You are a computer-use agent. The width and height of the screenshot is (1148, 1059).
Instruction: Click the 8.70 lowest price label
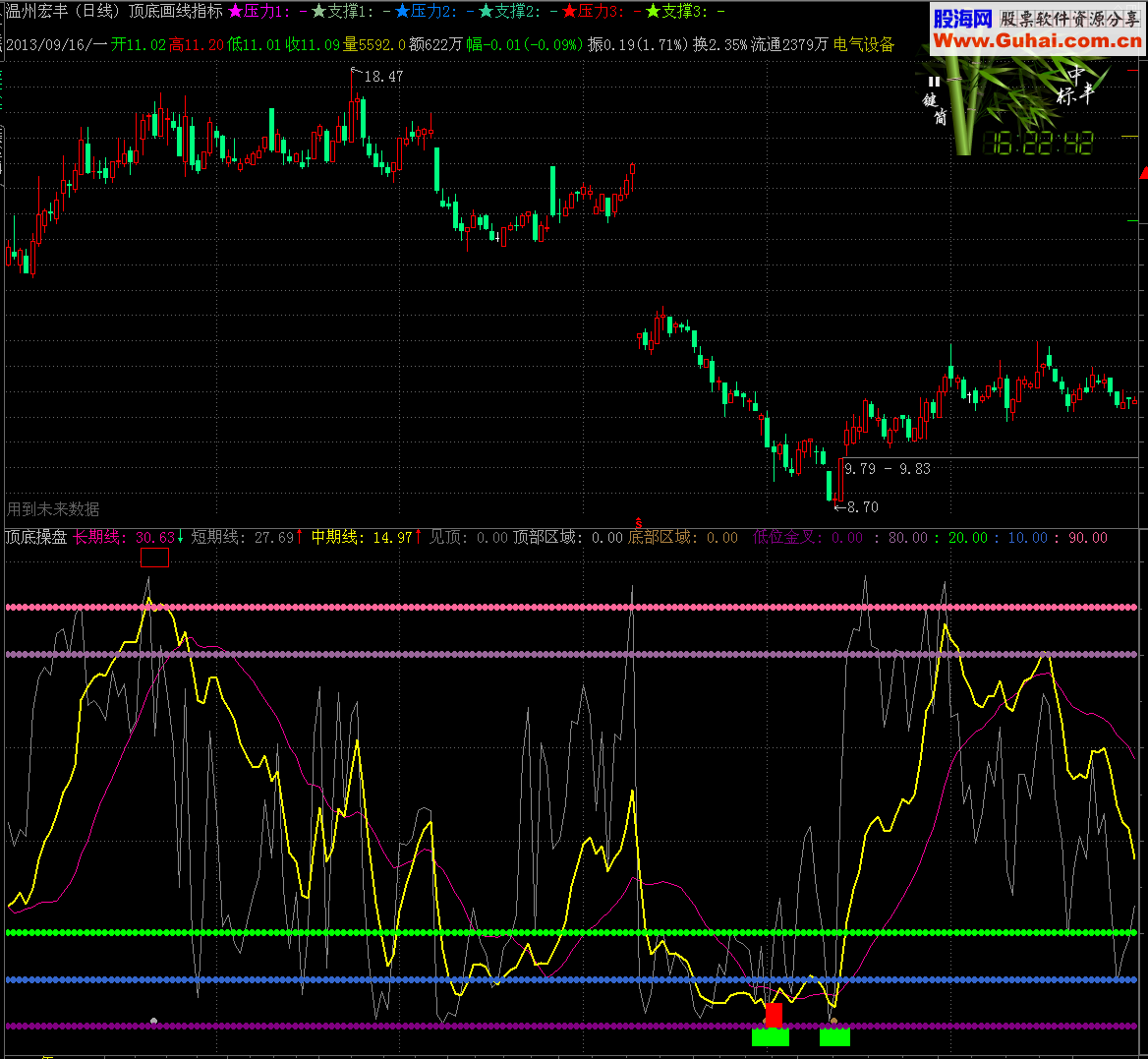(862, 506)
